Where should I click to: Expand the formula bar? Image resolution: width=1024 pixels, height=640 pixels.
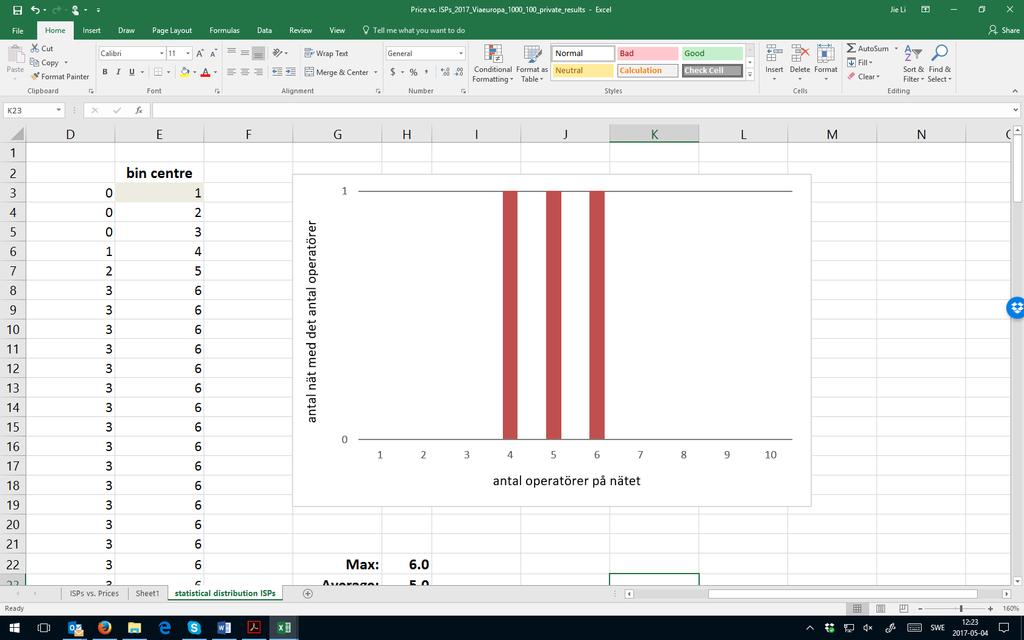tap(1016, 110)
